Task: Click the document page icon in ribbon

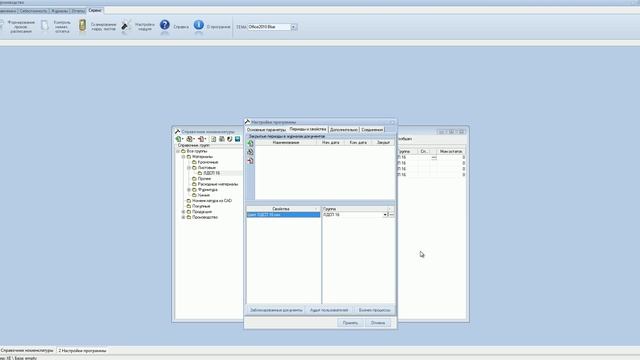Action: click(44, 26)
